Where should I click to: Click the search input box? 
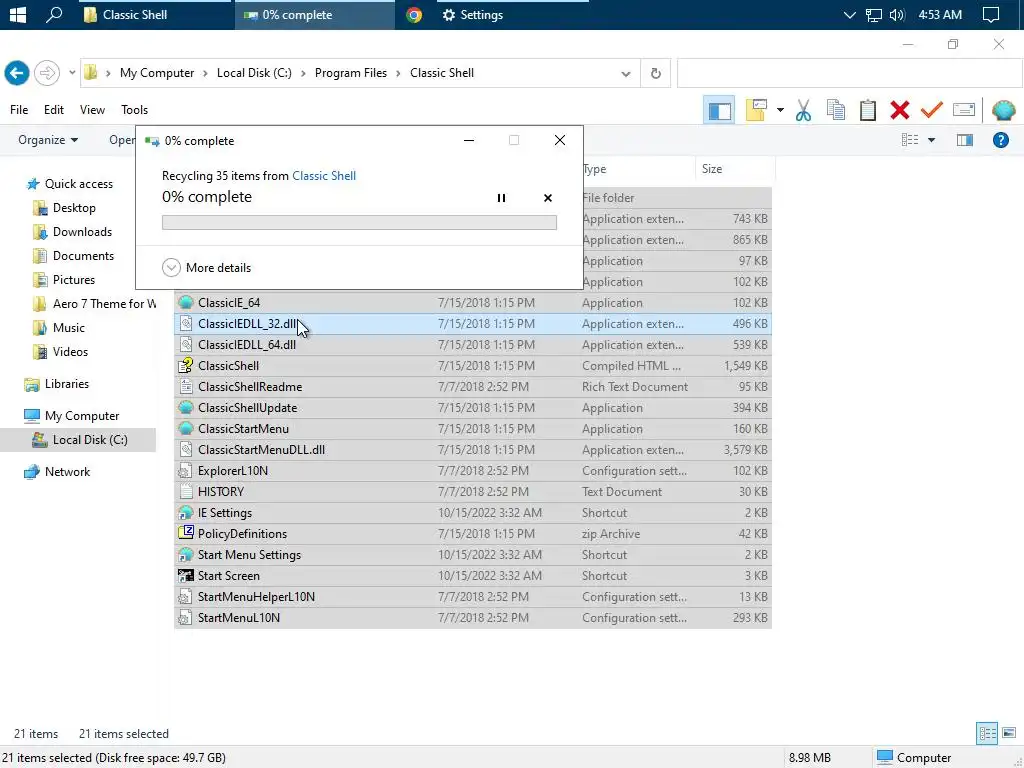click(x=850, y=73)
